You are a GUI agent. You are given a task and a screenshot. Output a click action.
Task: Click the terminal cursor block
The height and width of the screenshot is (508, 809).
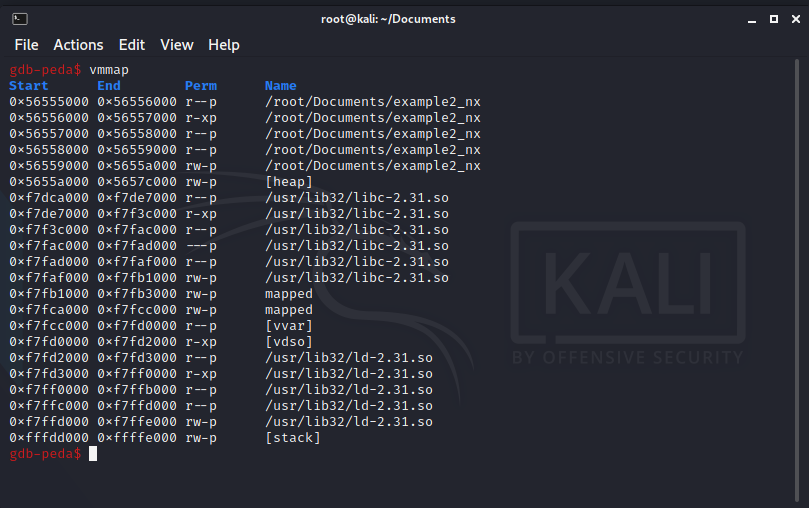(93, 454)
